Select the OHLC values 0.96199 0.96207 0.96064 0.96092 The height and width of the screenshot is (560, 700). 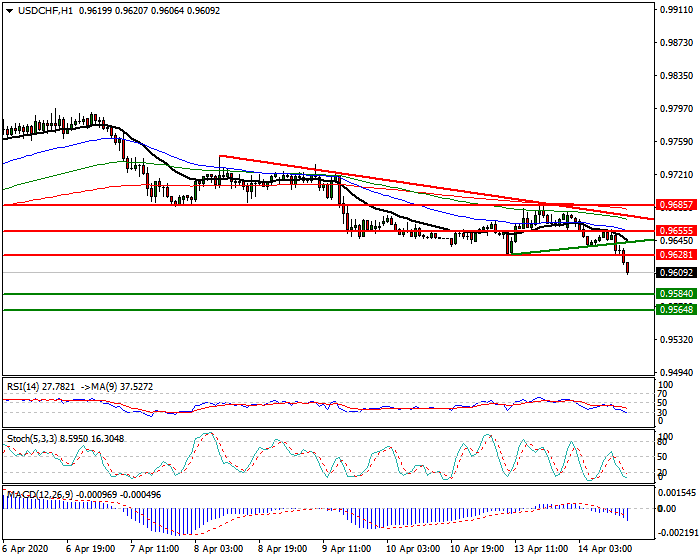[x=149, y=11]
